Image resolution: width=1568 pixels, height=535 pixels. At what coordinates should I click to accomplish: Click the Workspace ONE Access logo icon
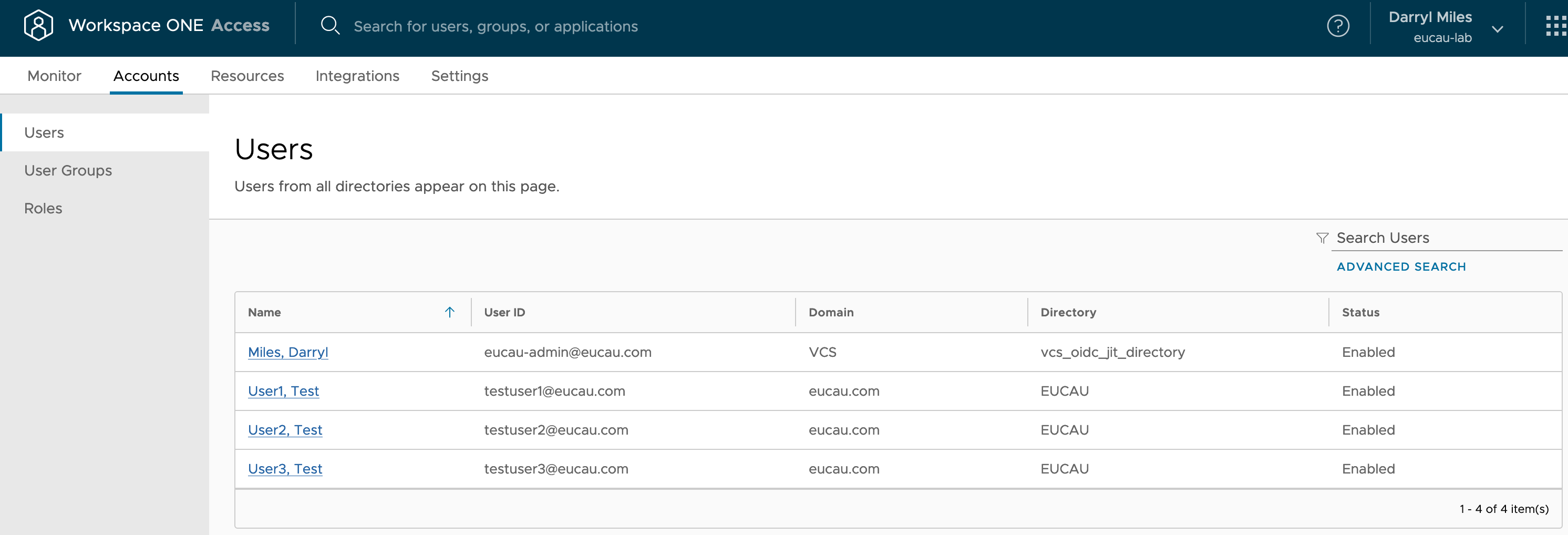[x=38, y=26]
